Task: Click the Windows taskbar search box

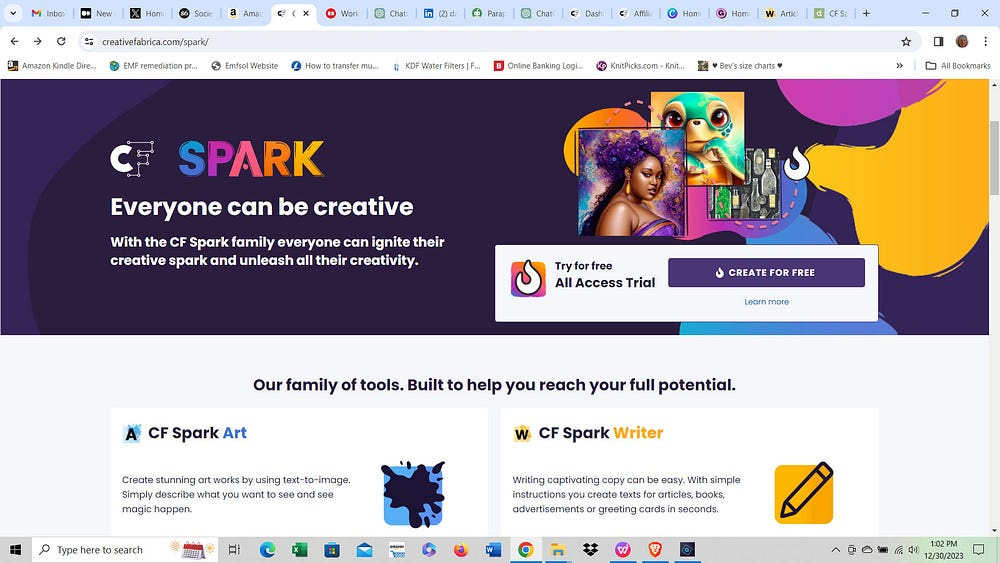Action: [x=125, y=550]
